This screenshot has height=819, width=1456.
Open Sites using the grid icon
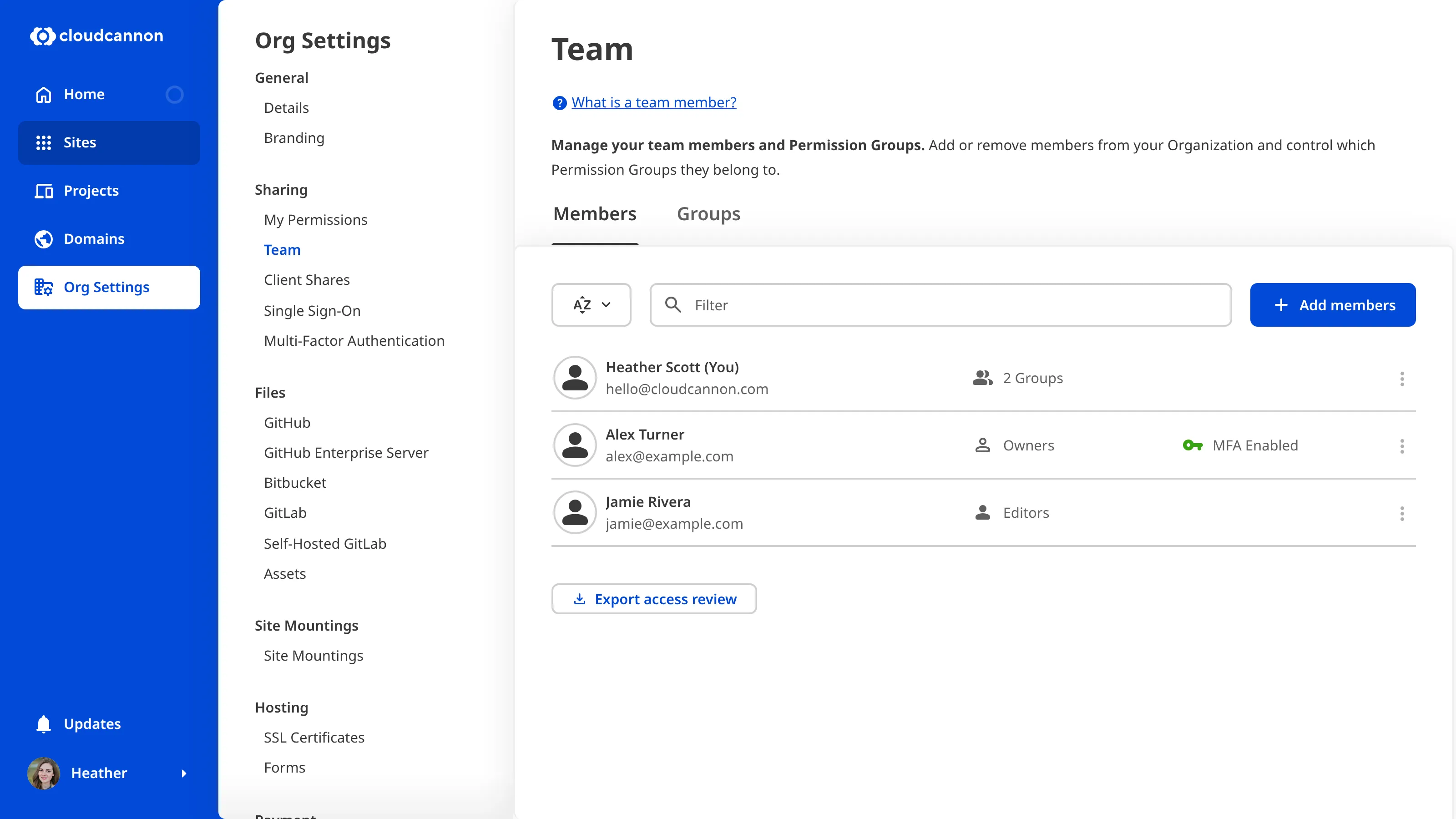click(44, 142)
